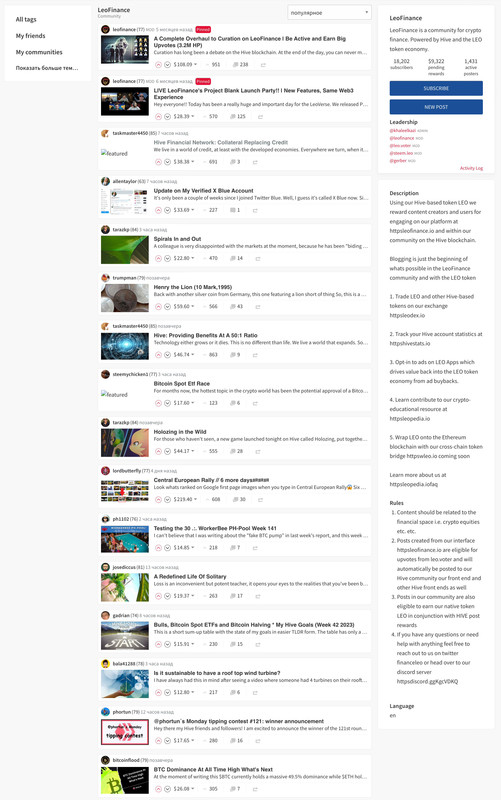Viewport: 501px width, 800px height.
Task: Open author name lordbutterfly
Action: tap(127, 471)
